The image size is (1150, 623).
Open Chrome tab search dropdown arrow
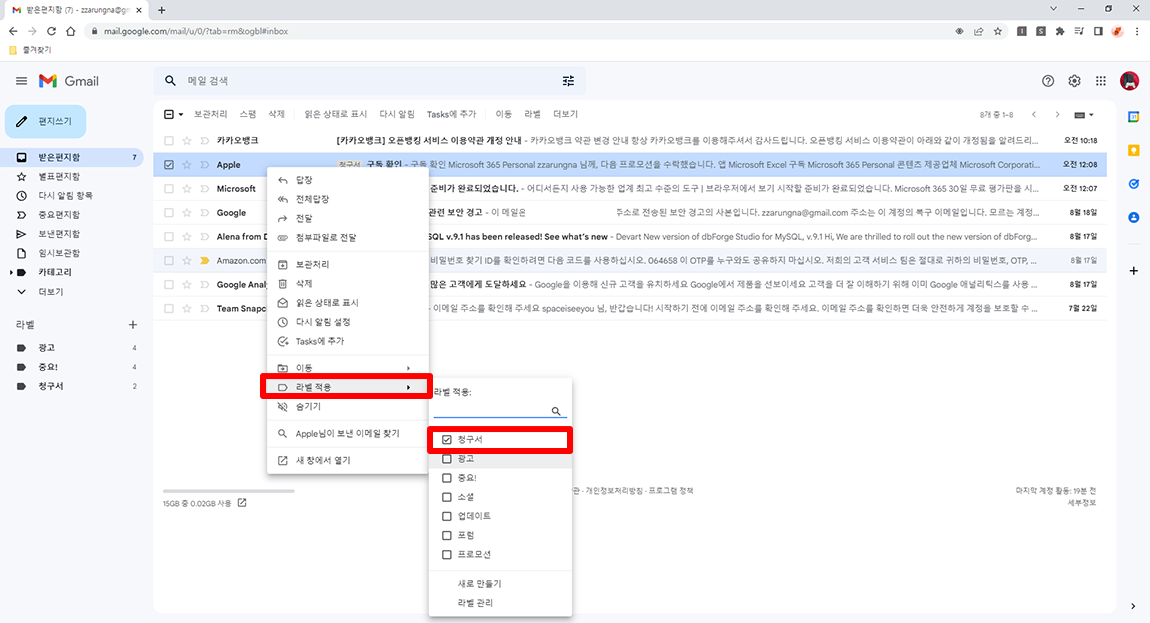point(1053,9)
